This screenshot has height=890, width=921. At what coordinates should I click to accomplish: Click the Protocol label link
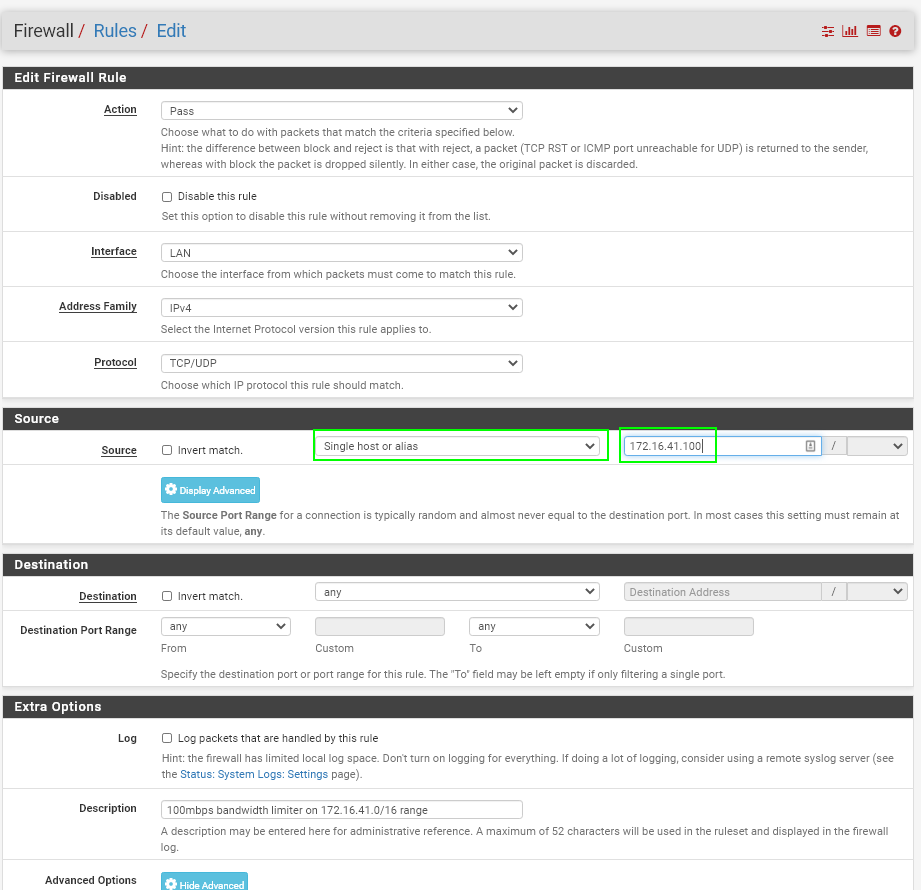click(116, 362)
